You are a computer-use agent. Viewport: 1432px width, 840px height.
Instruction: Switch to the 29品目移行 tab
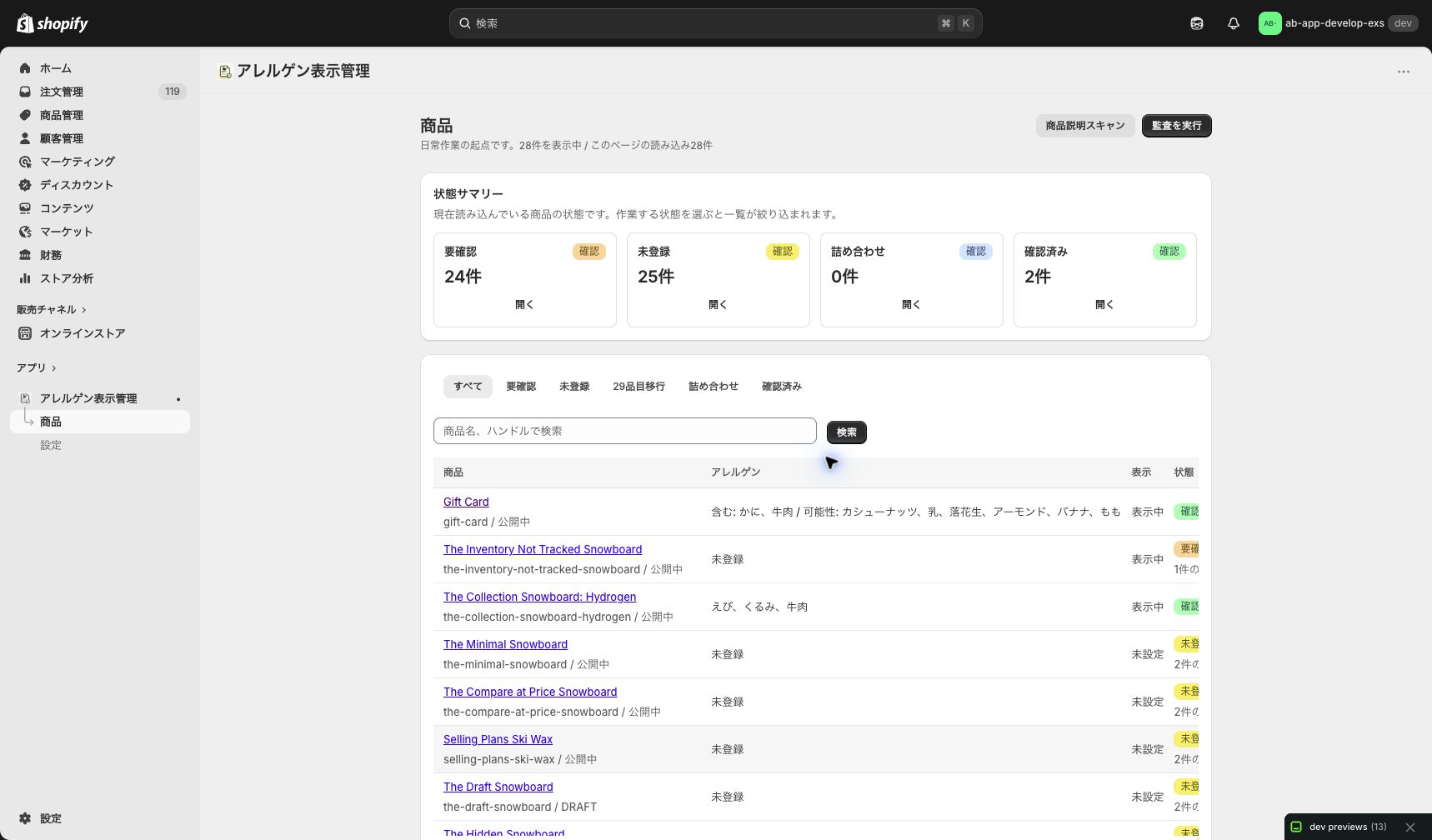[x=638, y=387]
